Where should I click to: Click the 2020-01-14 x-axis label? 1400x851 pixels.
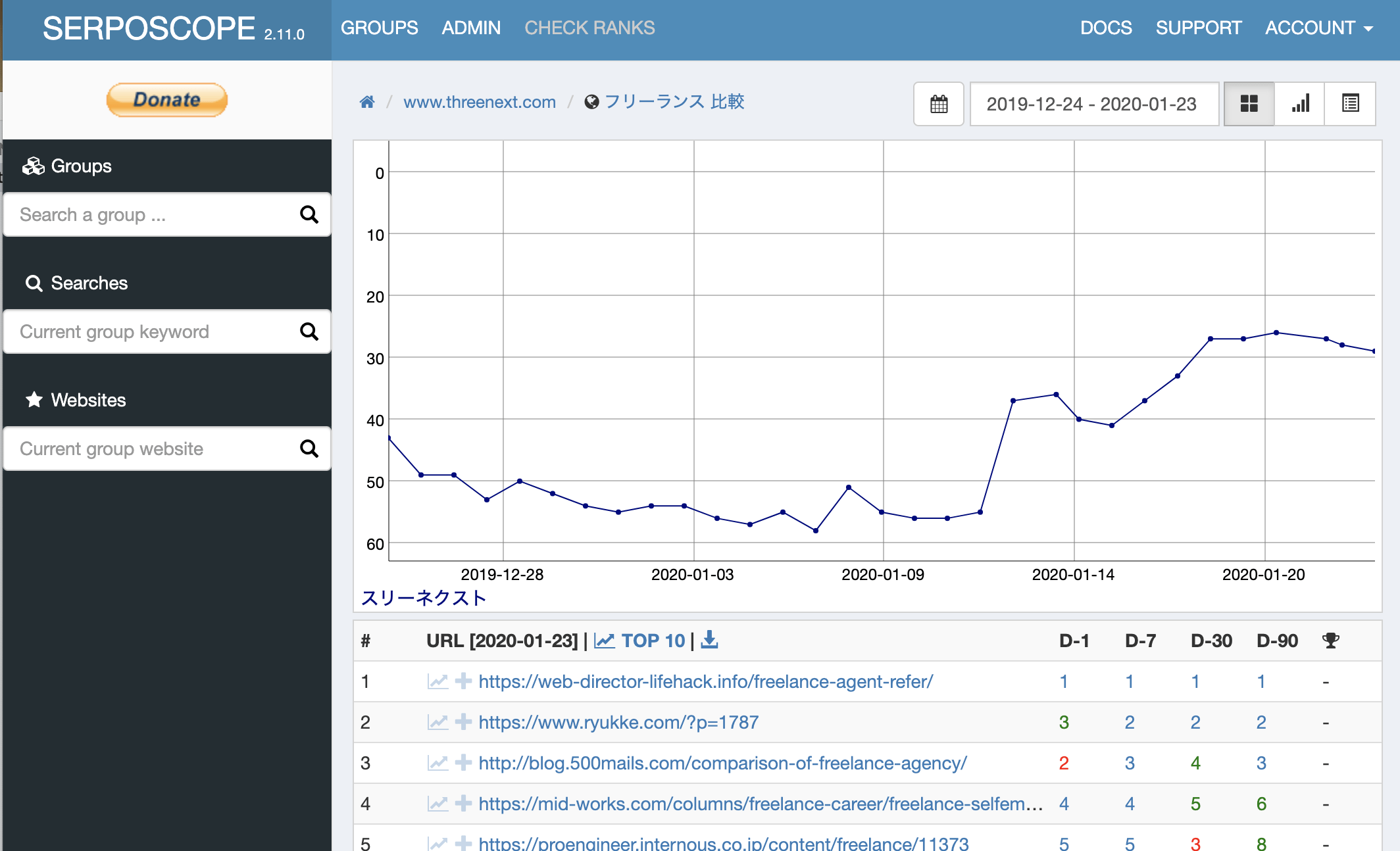1073,575
